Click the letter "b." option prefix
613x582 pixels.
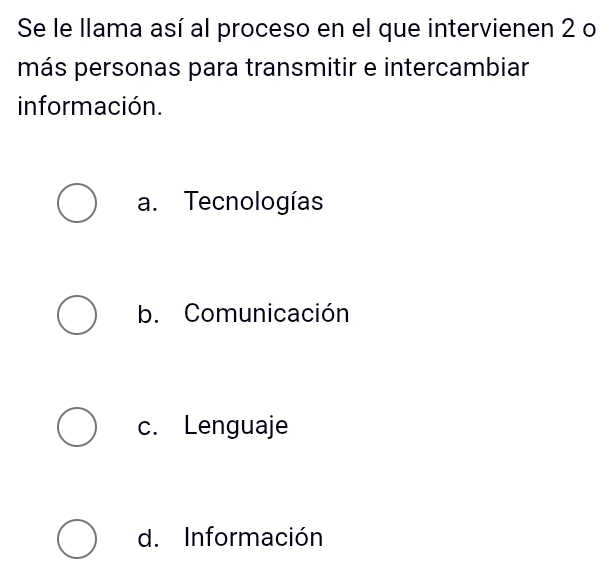point(149,315)
